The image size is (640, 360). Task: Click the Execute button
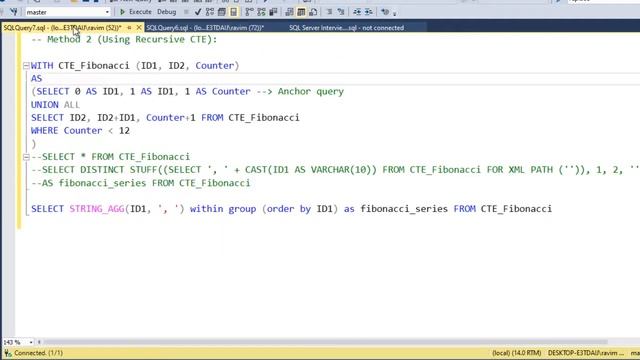tap(136, 12)
